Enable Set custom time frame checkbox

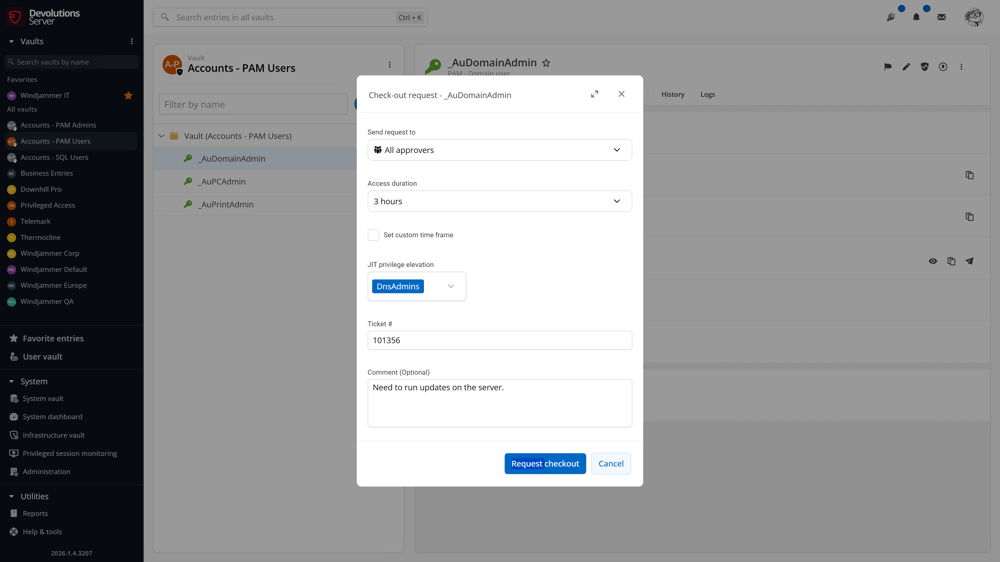[x=373, y=235]
